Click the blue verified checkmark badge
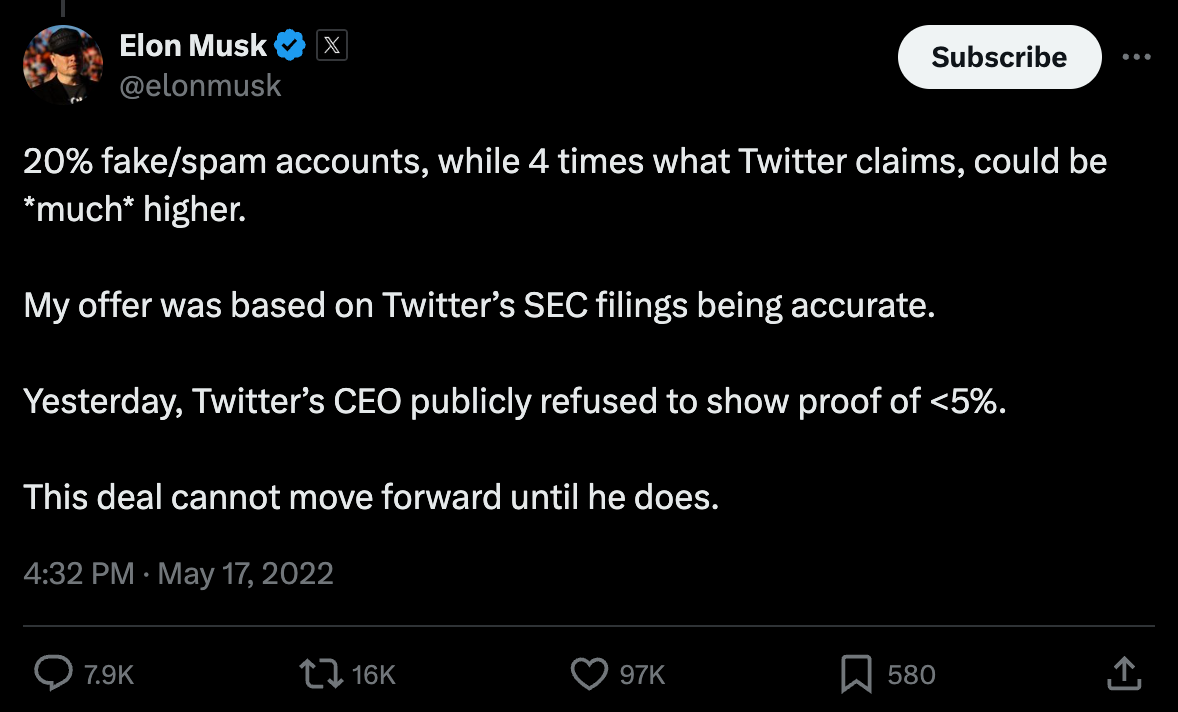The width and height of the screenshot is (1178, 712). [290, 45]
